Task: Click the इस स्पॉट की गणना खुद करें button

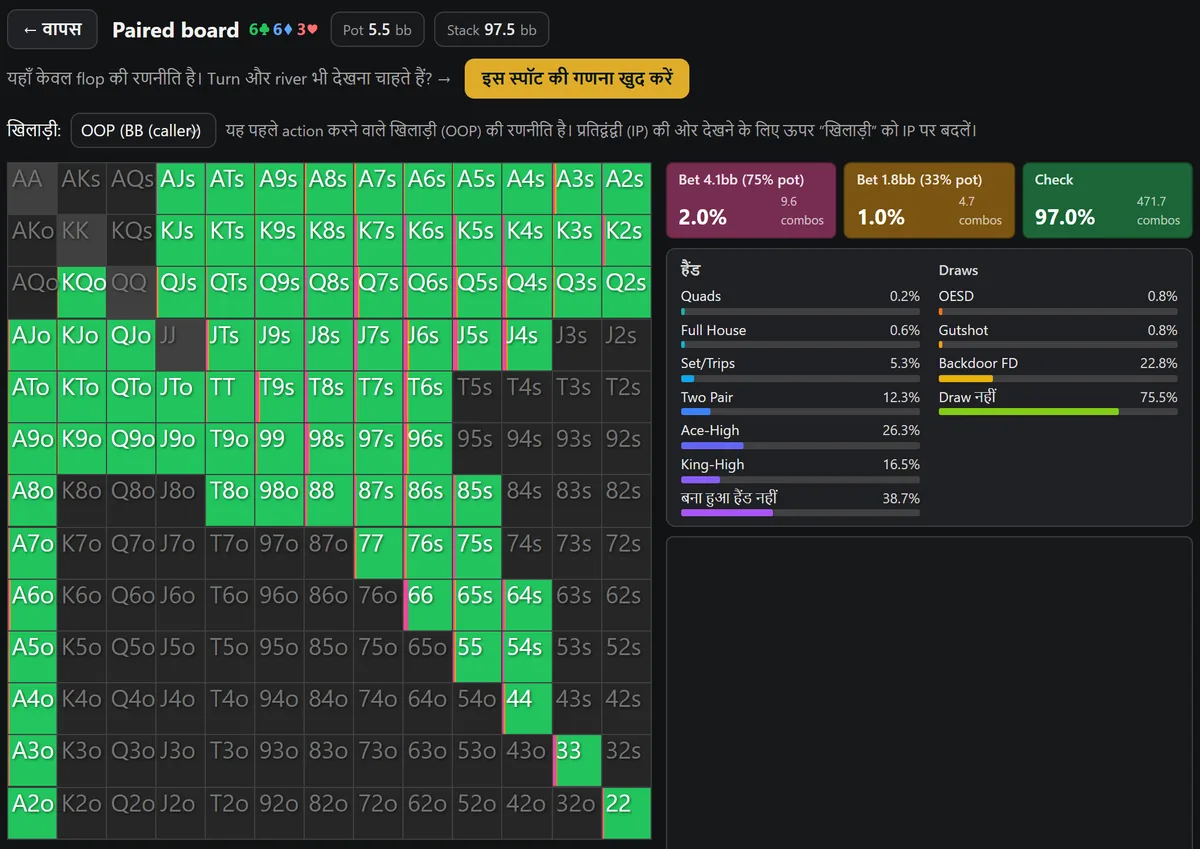Action: [x=577, y=78]
